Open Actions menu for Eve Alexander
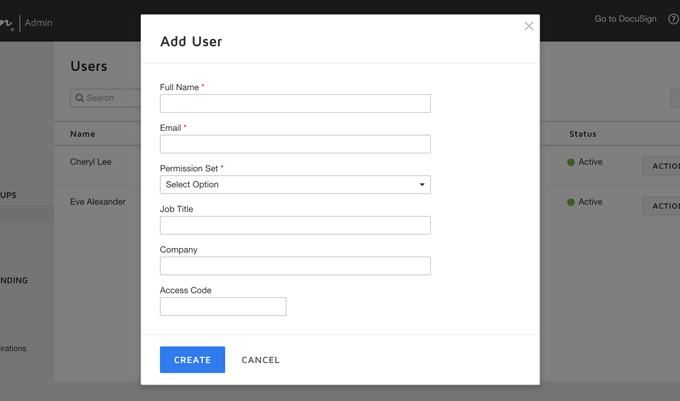This screenshot has width=680, height=401. [x=663, y=206]
